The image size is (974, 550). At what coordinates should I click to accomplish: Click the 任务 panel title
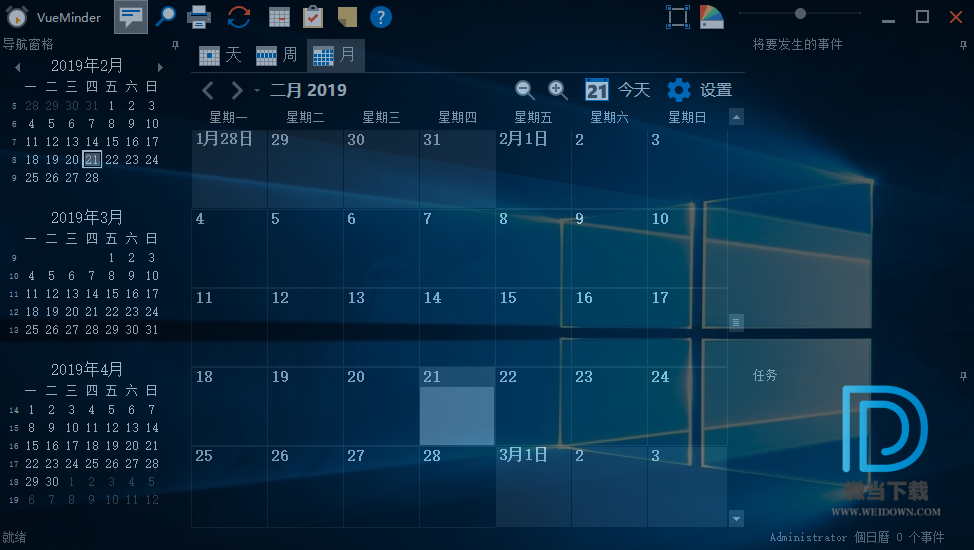pos(765,375)
